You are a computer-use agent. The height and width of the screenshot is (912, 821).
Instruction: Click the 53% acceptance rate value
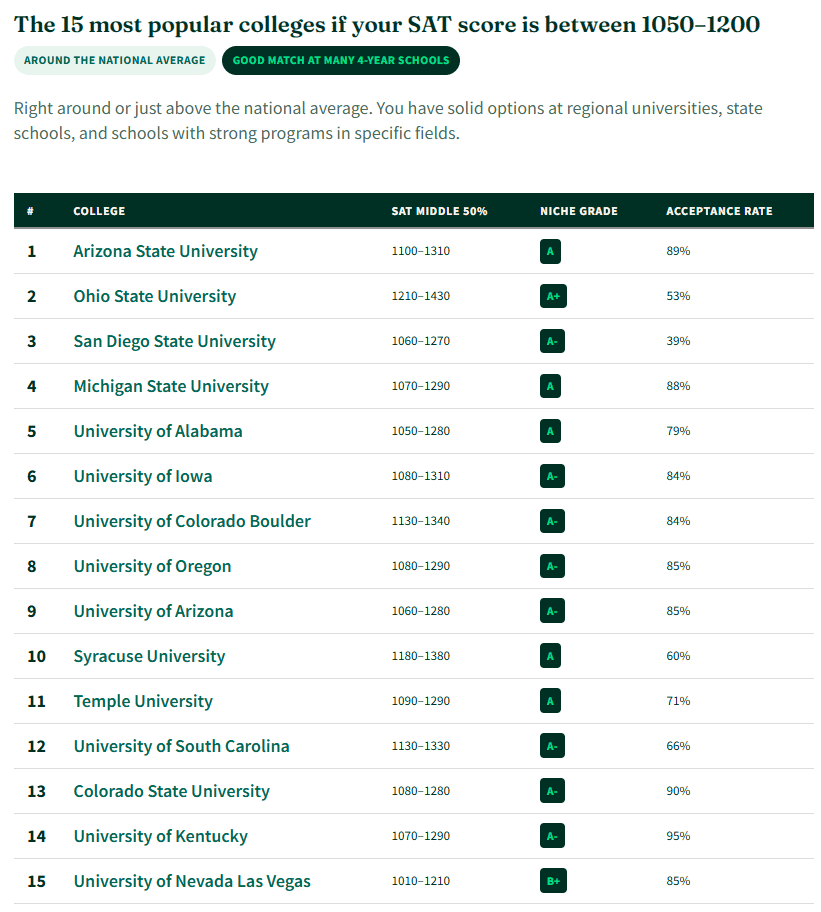[678, 296]
